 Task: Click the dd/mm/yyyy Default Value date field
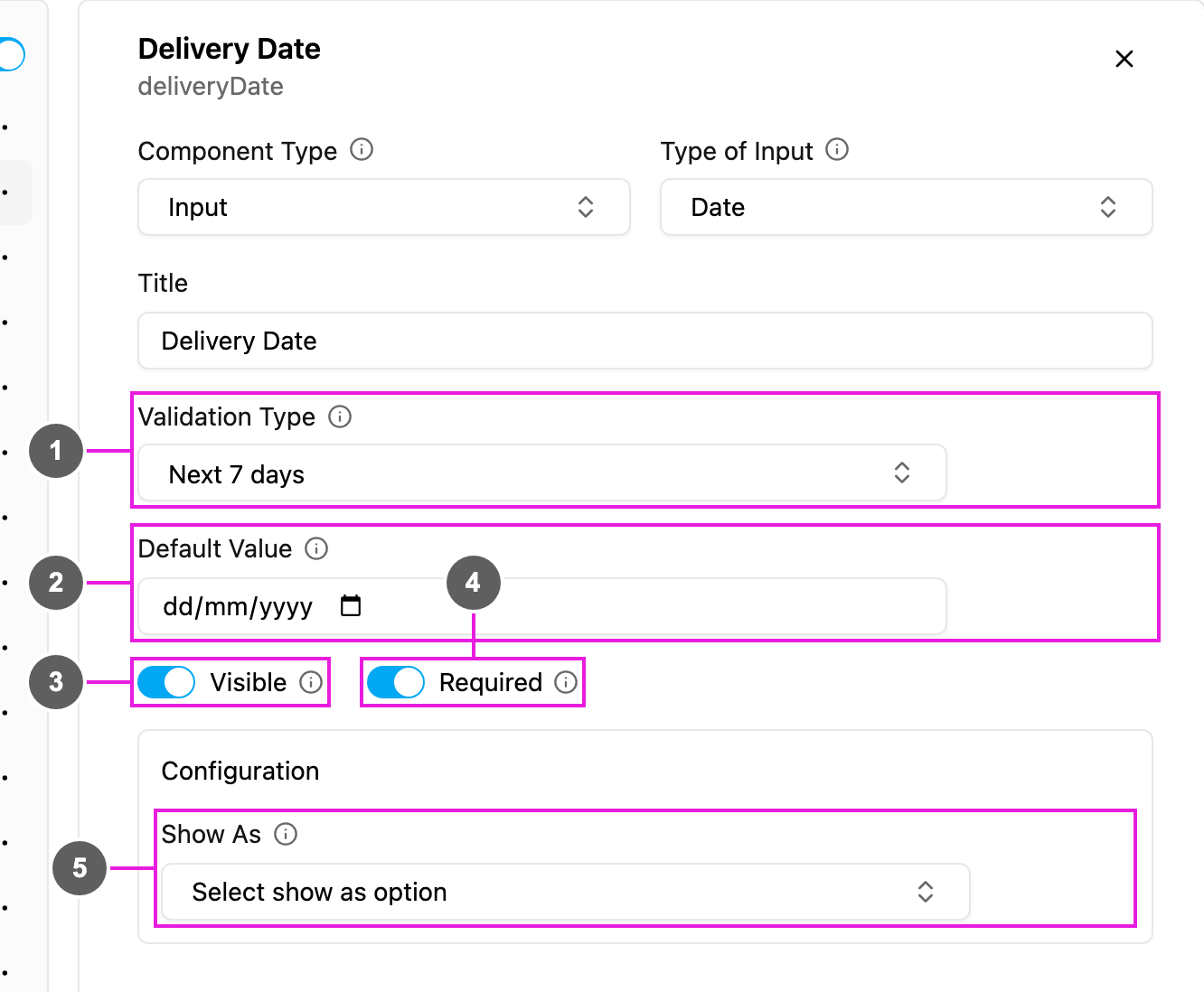(542, 606)
